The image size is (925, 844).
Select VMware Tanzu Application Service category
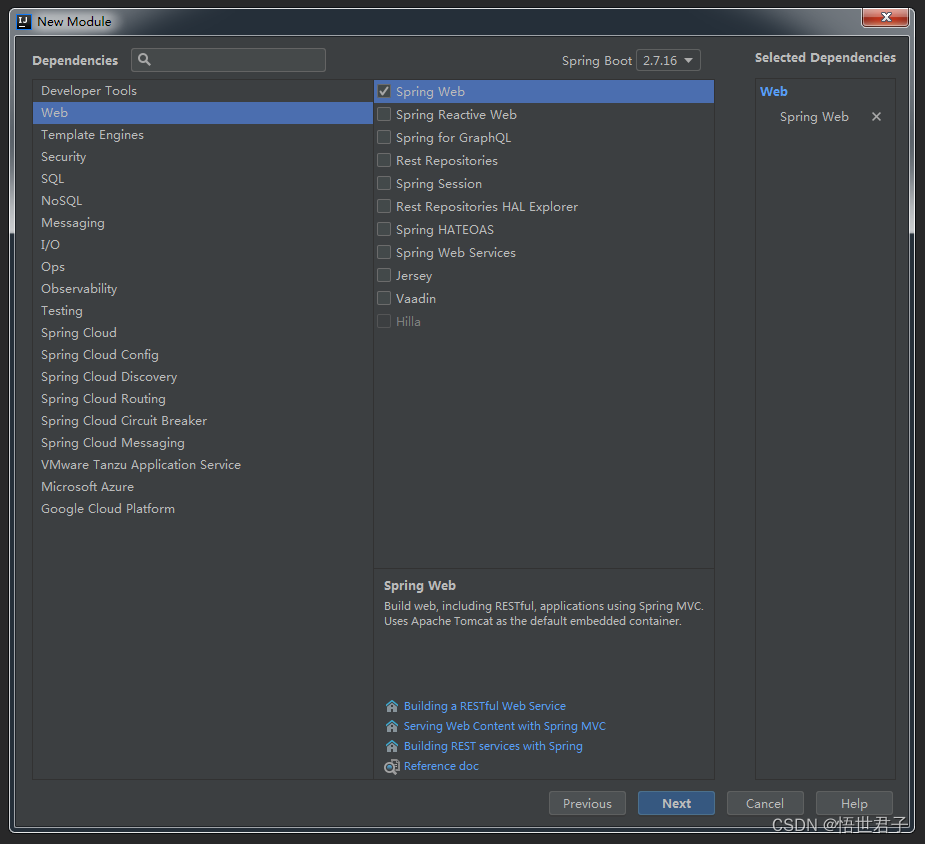click(x=203, y=465)
